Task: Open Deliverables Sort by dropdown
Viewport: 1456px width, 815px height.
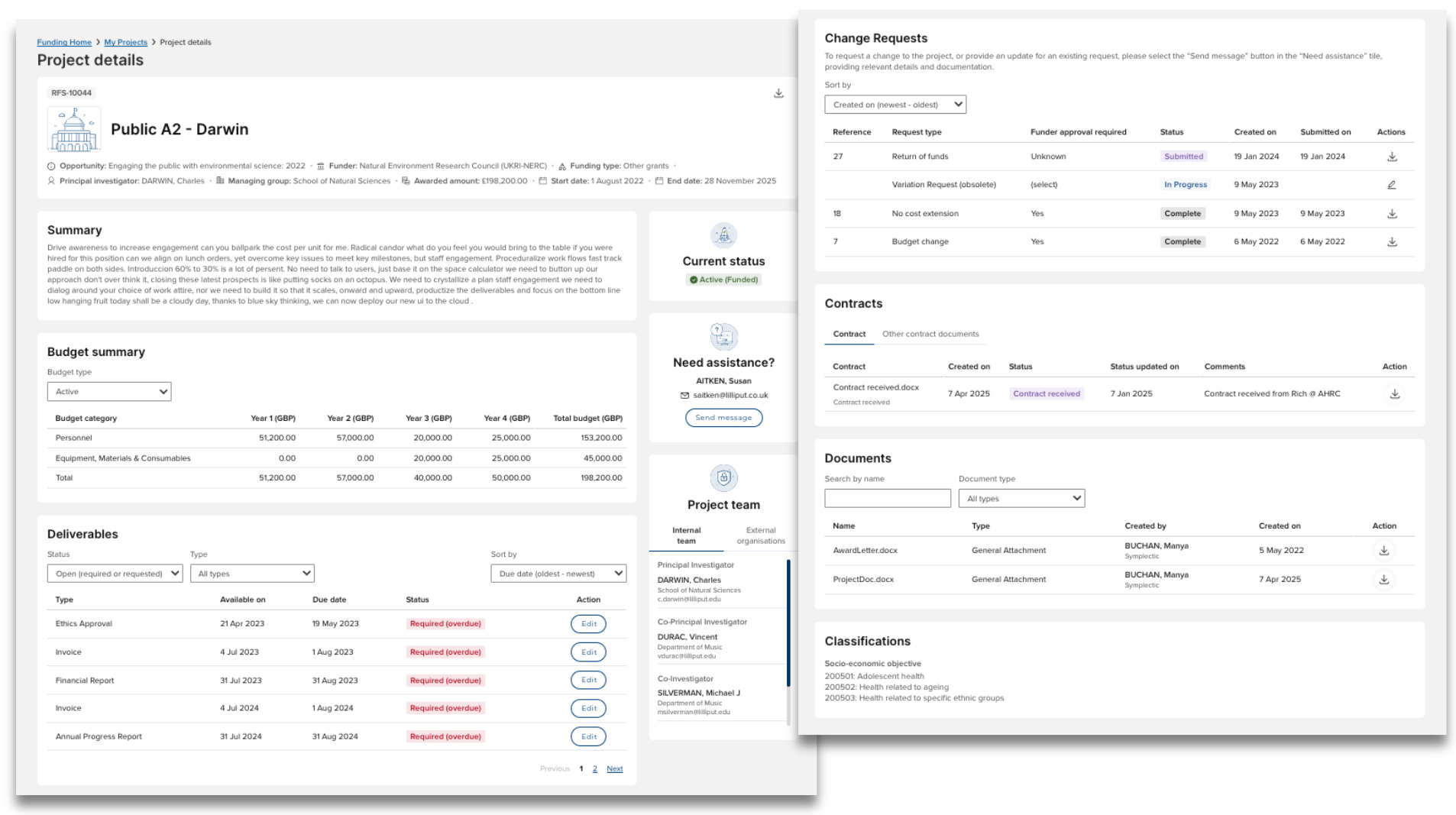Action: 558,574
